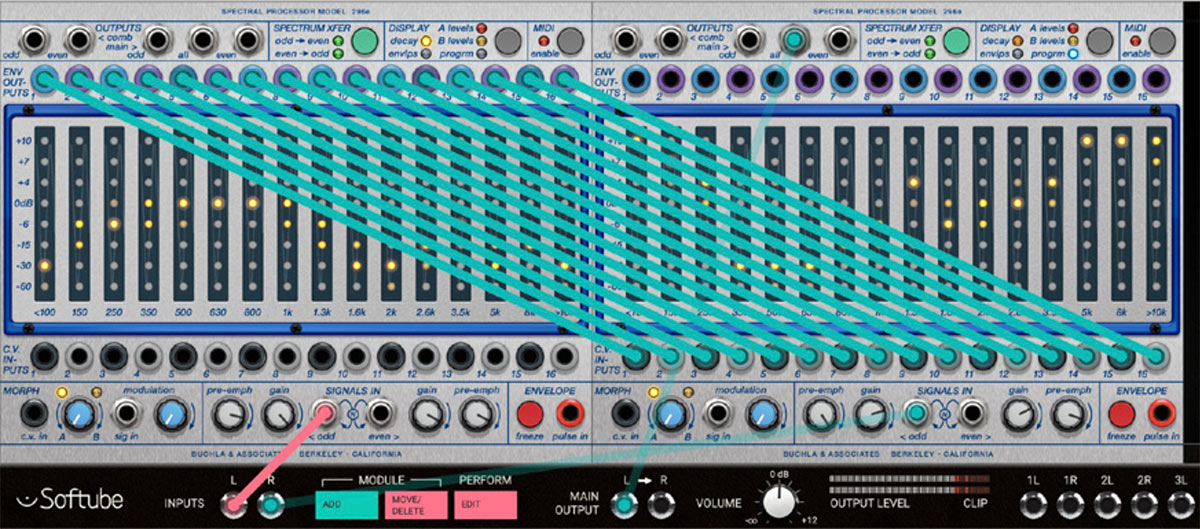Click the right module's env output jack 1
Screen dimensions: 1200x529
tap(634, 79)
